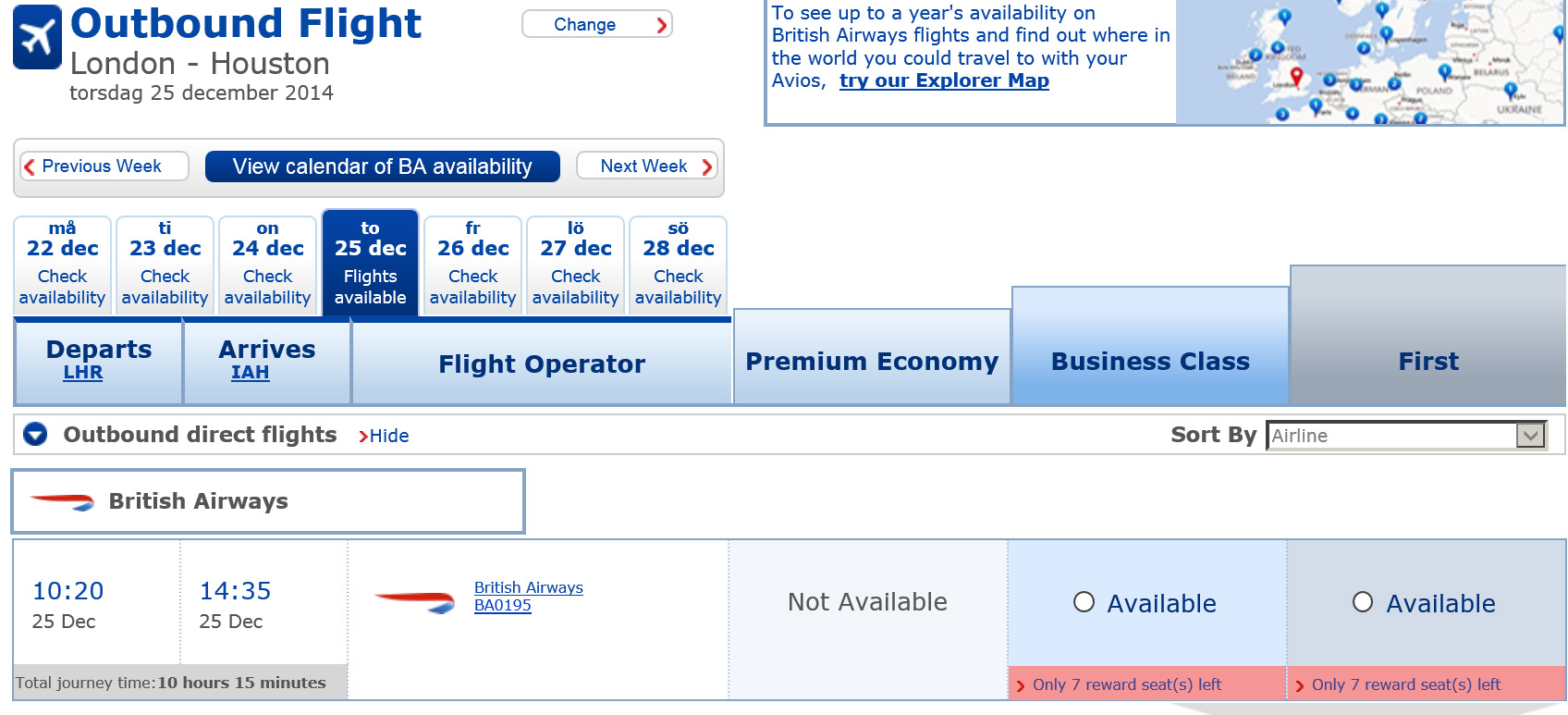Click the red arrow beside Business reward seats
Screen dimensions: 1568x715
[1021, 685]
